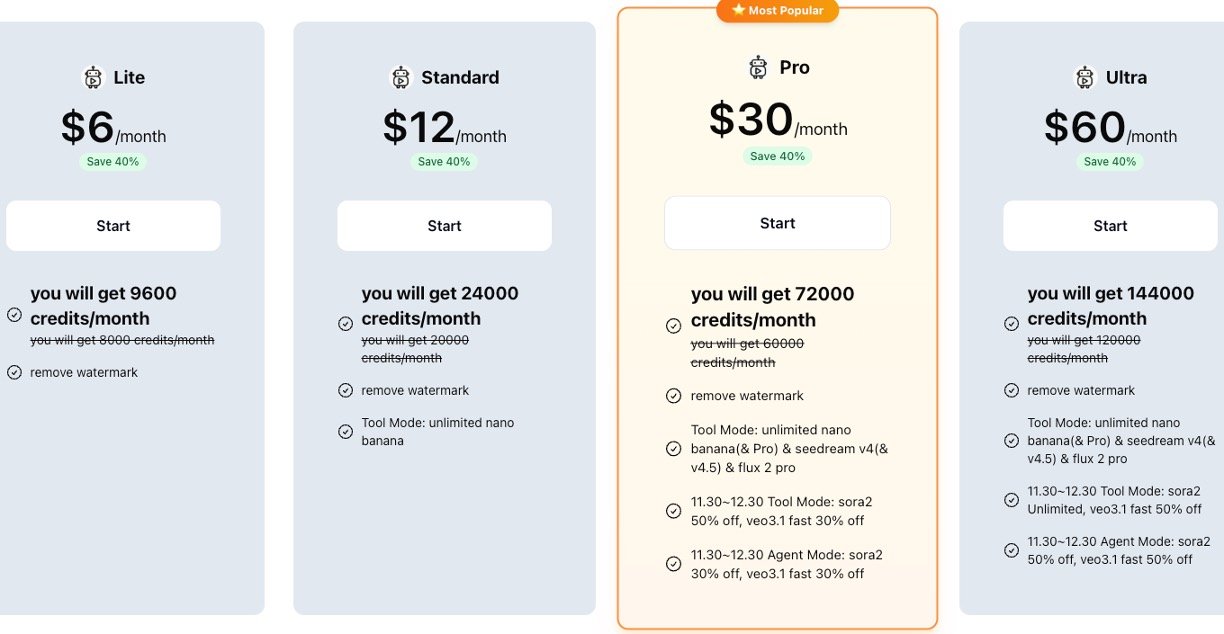Viewport: 1224px width, 634px height.
Task: Click the Save 40% tag under Pro price
Action: 777,156
